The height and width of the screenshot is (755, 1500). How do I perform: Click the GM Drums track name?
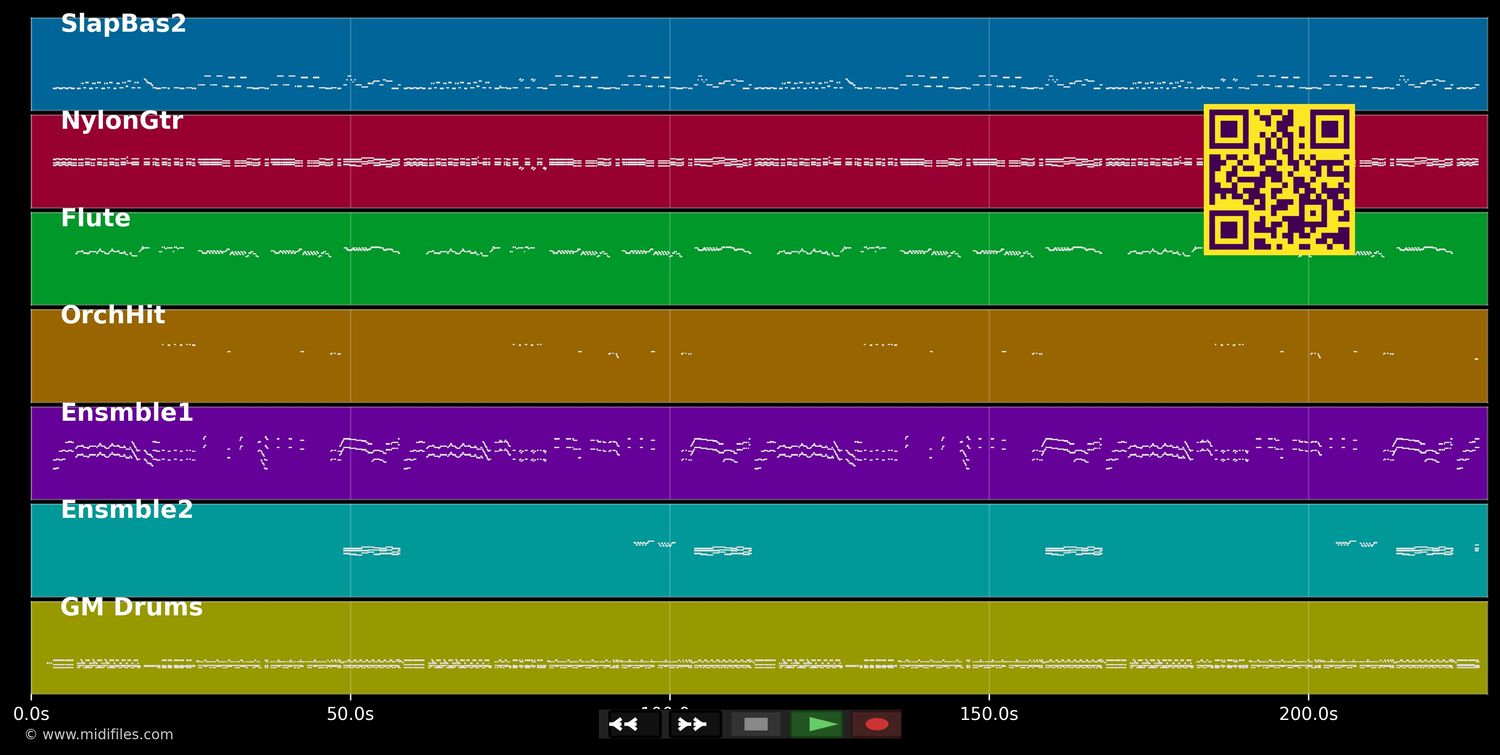[x=131, y=607]
